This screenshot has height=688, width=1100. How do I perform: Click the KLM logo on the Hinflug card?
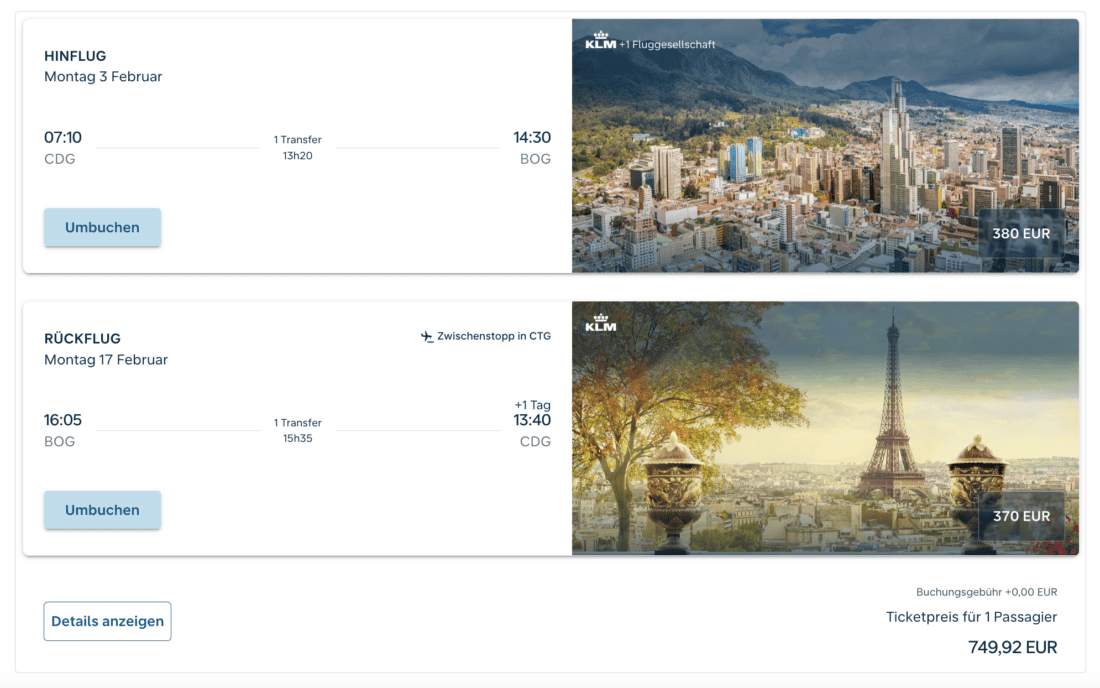pyautogui.click(x=600, y=42)
